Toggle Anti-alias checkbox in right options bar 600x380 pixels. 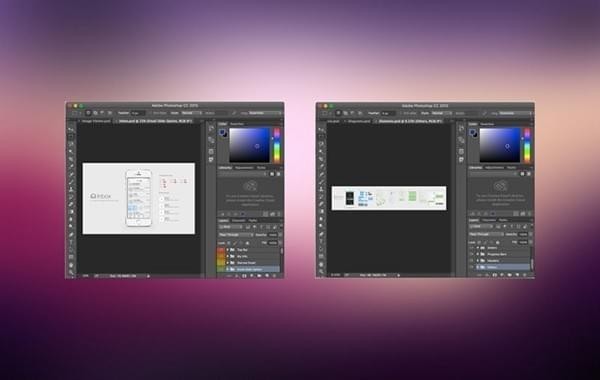click(400, 113)
